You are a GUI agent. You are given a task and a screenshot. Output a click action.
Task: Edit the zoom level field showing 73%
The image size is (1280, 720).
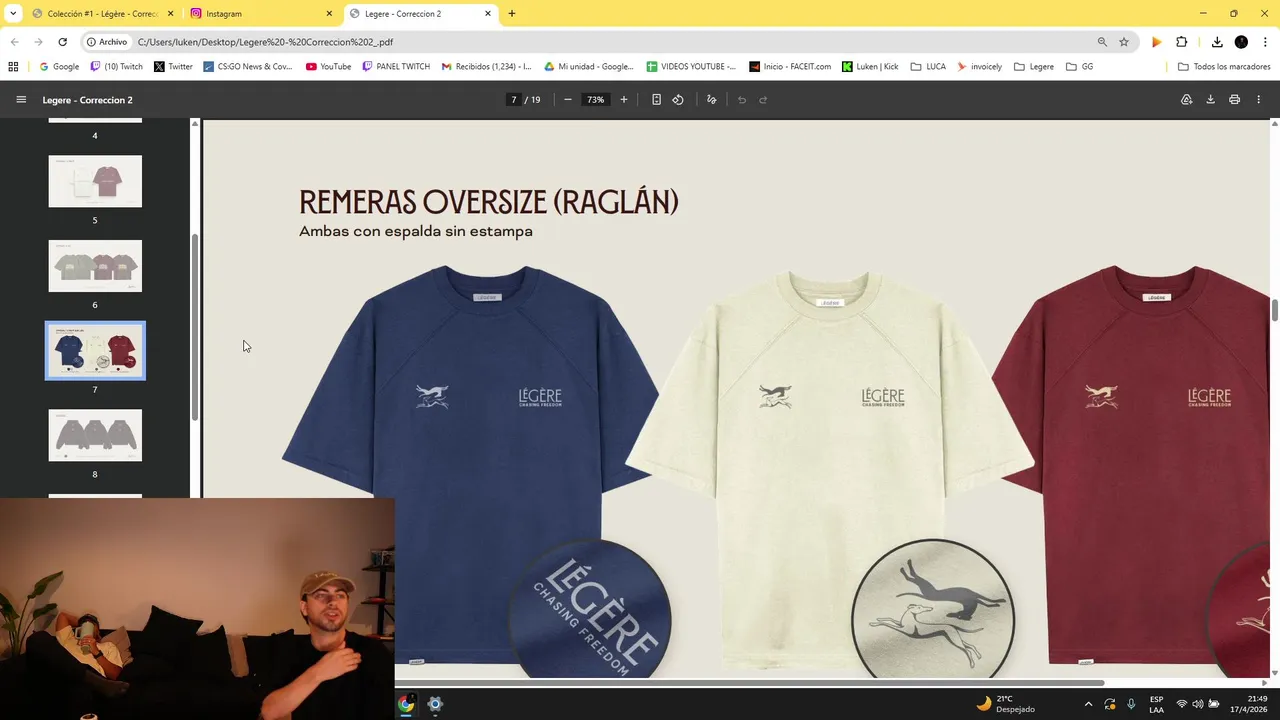[x=596, y=100]
